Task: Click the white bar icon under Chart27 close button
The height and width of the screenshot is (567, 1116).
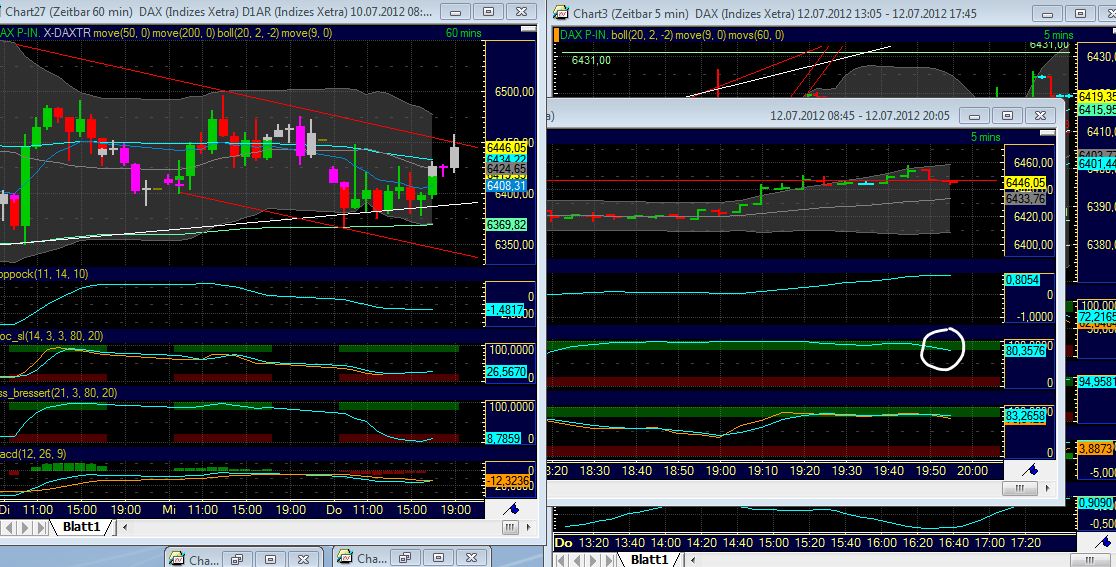Action: [528, 29]
